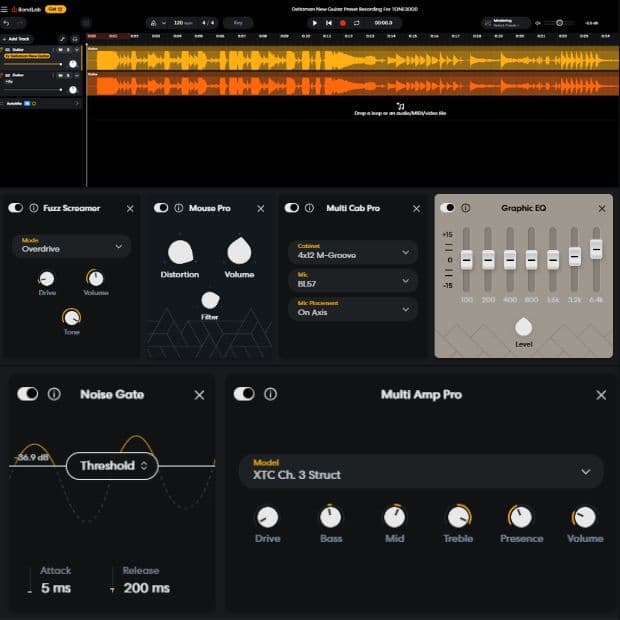Click the effects preset chip on first track
This screenshot has width=620, height=620.
(x=27, y=56)
